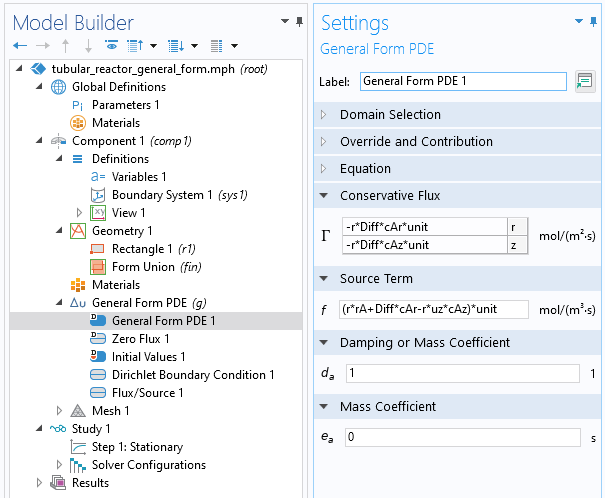Click the tag icon next to the Label field

coord(585,81)
